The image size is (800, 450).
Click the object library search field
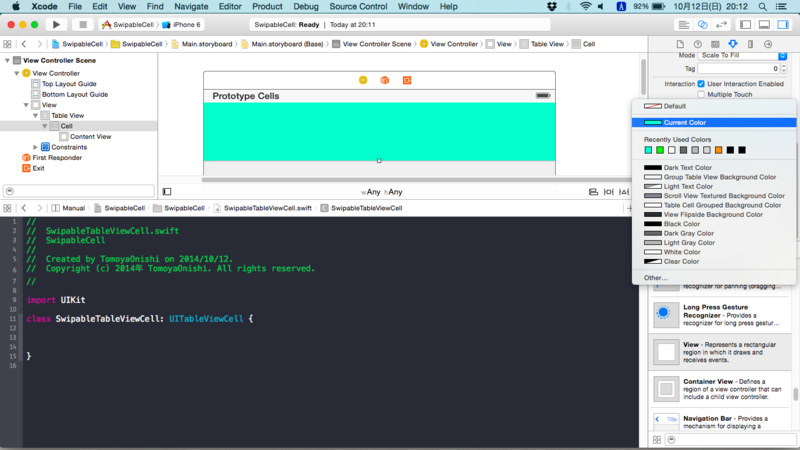(x=731, y=440)
